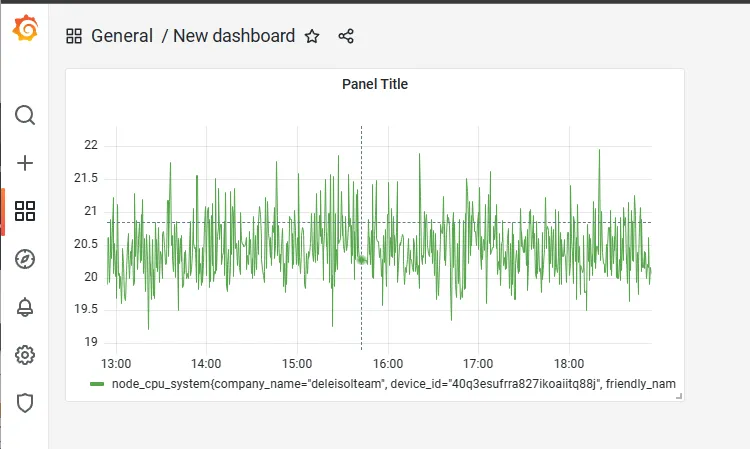
Task: Click the 14:00 time axis label
Action: 206,364
